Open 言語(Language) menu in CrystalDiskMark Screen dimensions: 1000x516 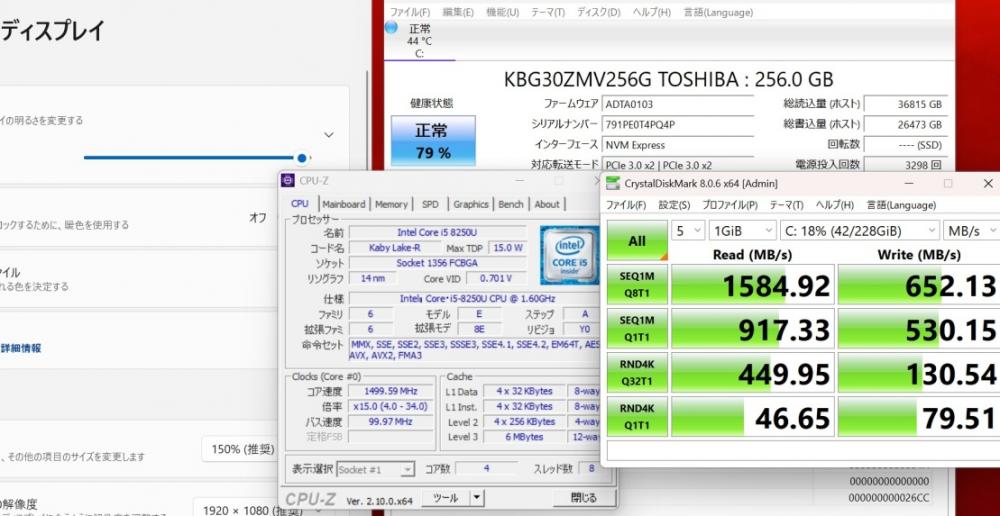pyautogui.click(x=901, y=205)
